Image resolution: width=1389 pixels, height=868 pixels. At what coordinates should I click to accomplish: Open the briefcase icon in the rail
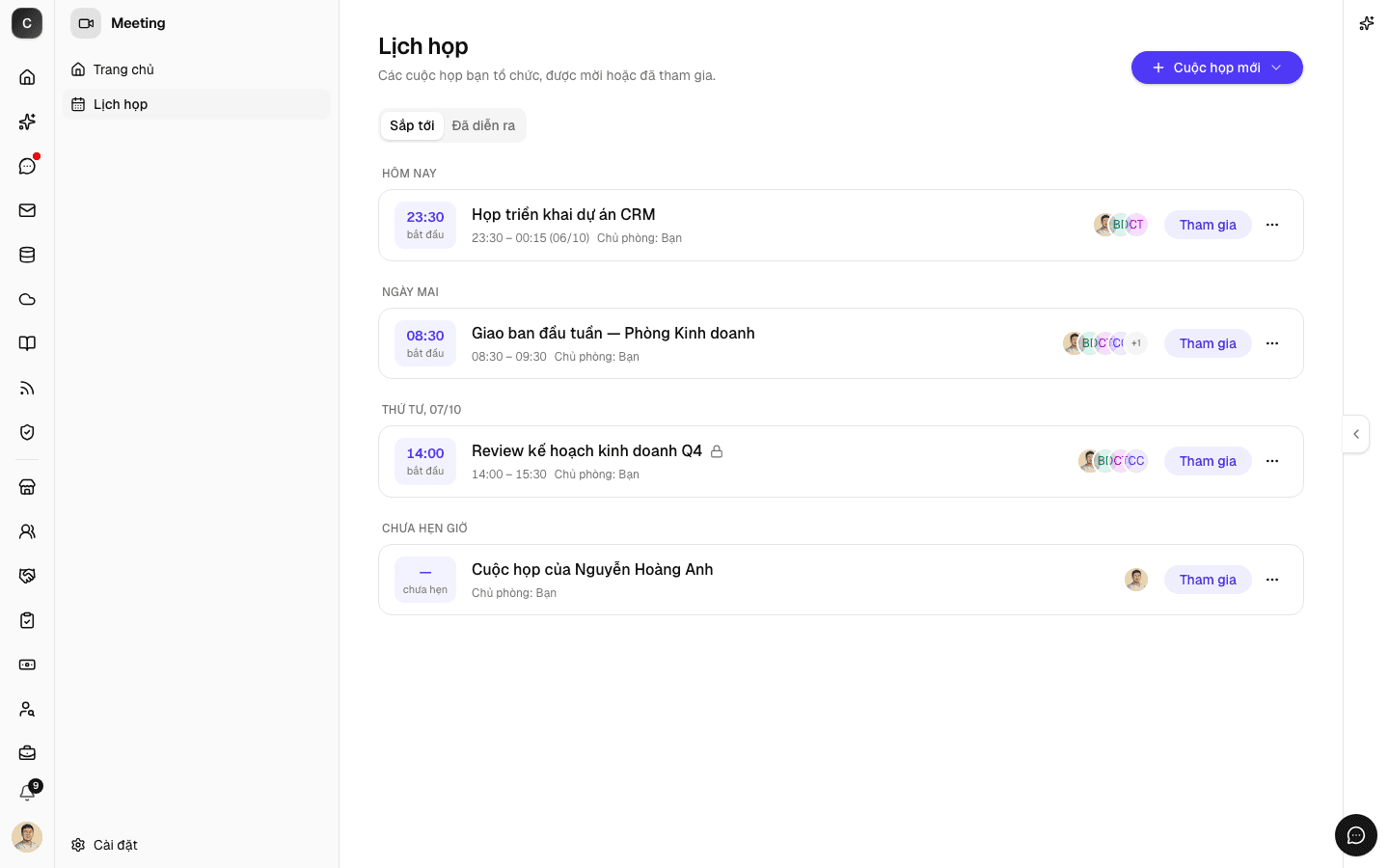pos(27,753)
